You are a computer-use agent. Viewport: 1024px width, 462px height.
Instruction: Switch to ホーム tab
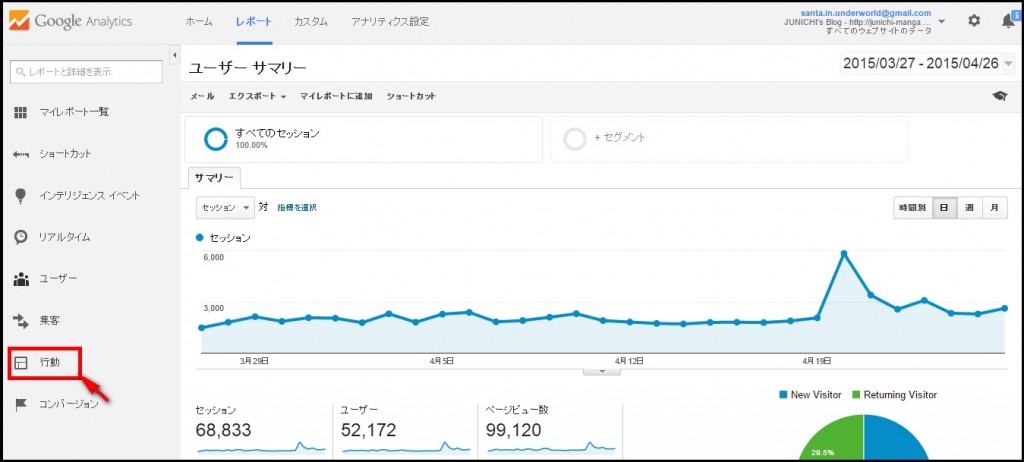click(x=199, y=22)
